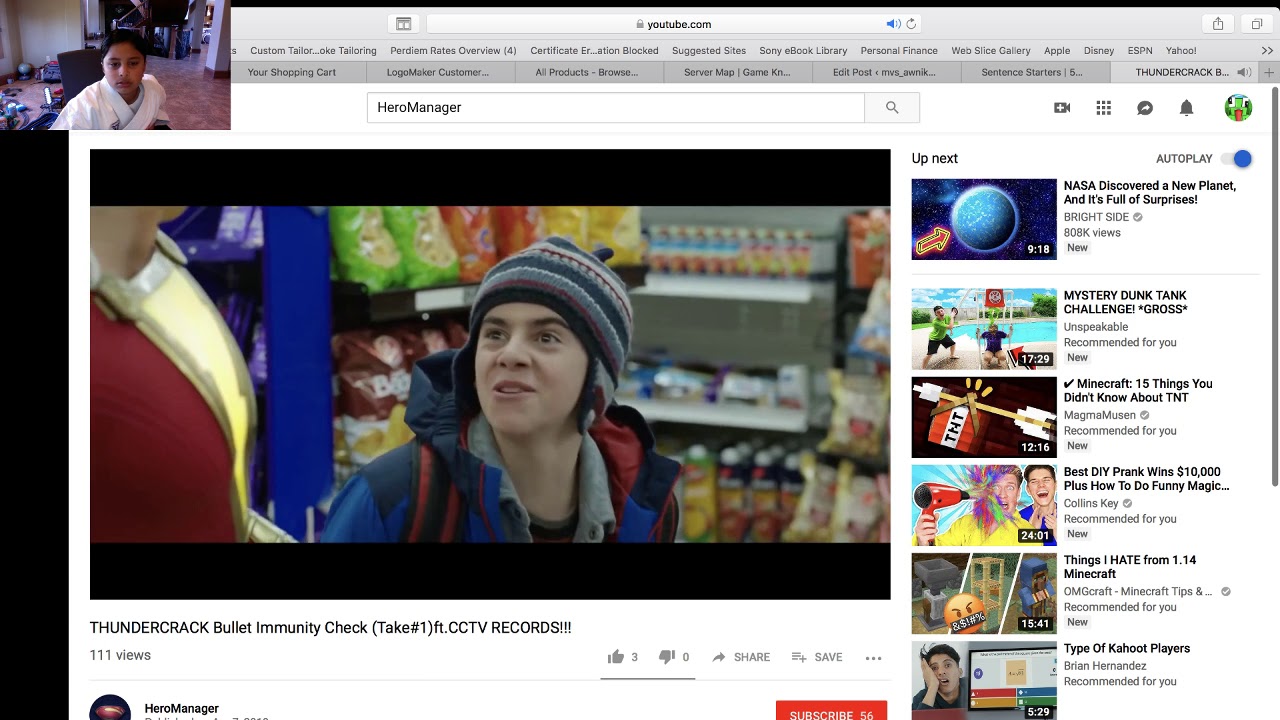Open the YouTube apps grid icon
This screenshot has width=1280, height=720.
point(1104,108)
